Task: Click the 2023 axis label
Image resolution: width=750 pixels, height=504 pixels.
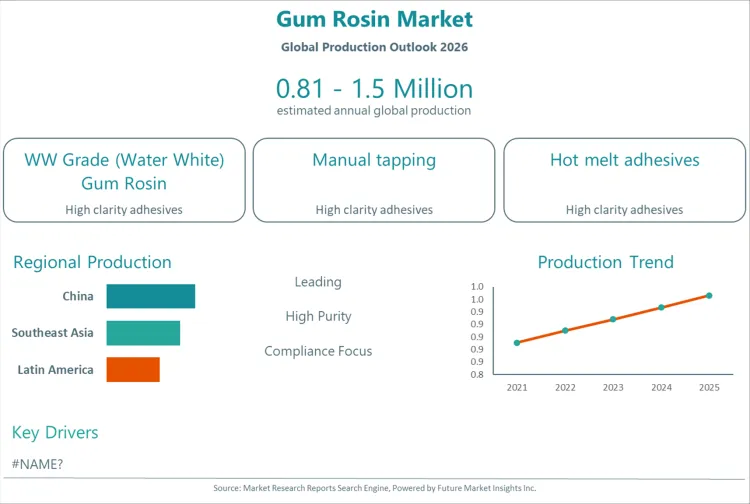Action: 613,388
